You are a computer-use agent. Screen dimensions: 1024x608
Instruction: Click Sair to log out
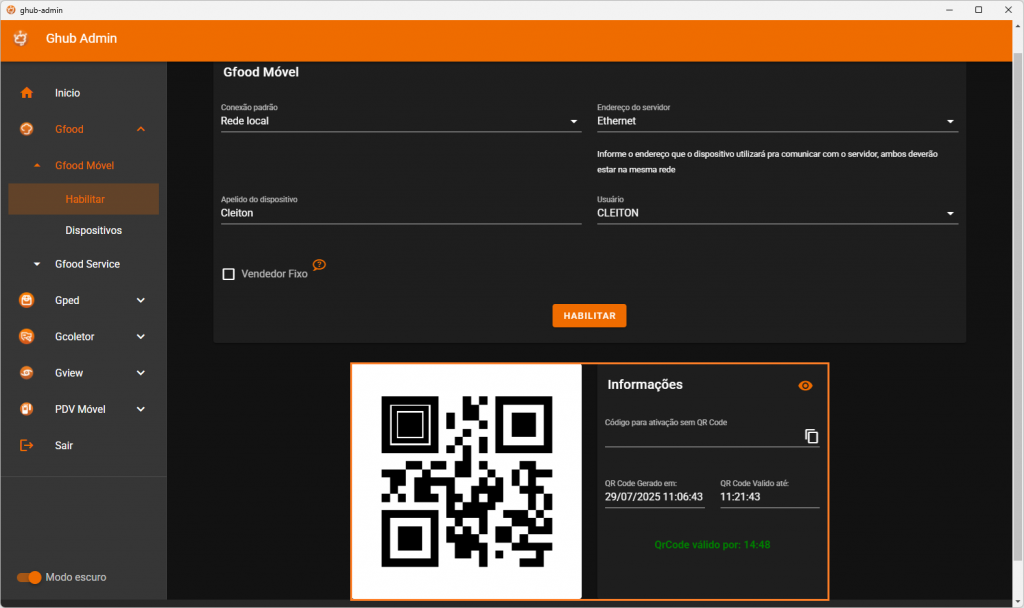click(x=64, y=445)
